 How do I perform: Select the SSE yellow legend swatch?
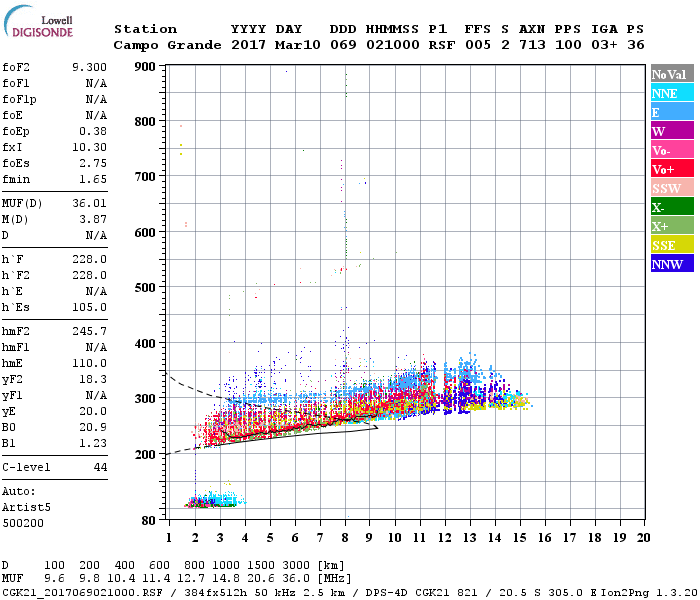point(672,246)
